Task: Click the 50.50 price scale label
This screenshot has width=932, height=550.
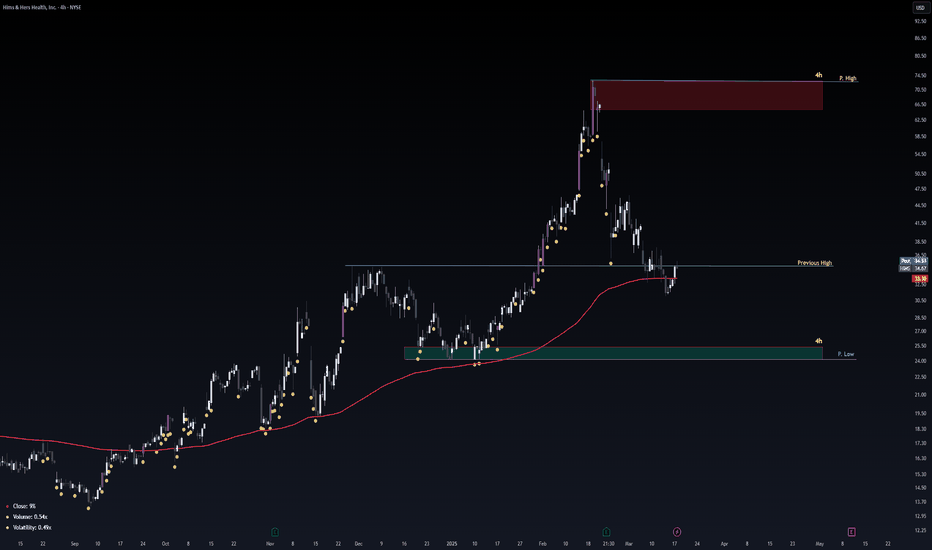Action: (921, 174)
